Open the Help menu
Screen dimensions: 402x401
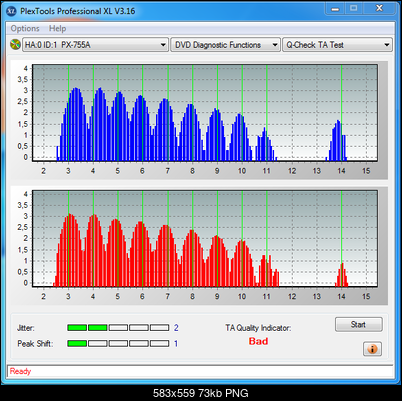[57, 29]
